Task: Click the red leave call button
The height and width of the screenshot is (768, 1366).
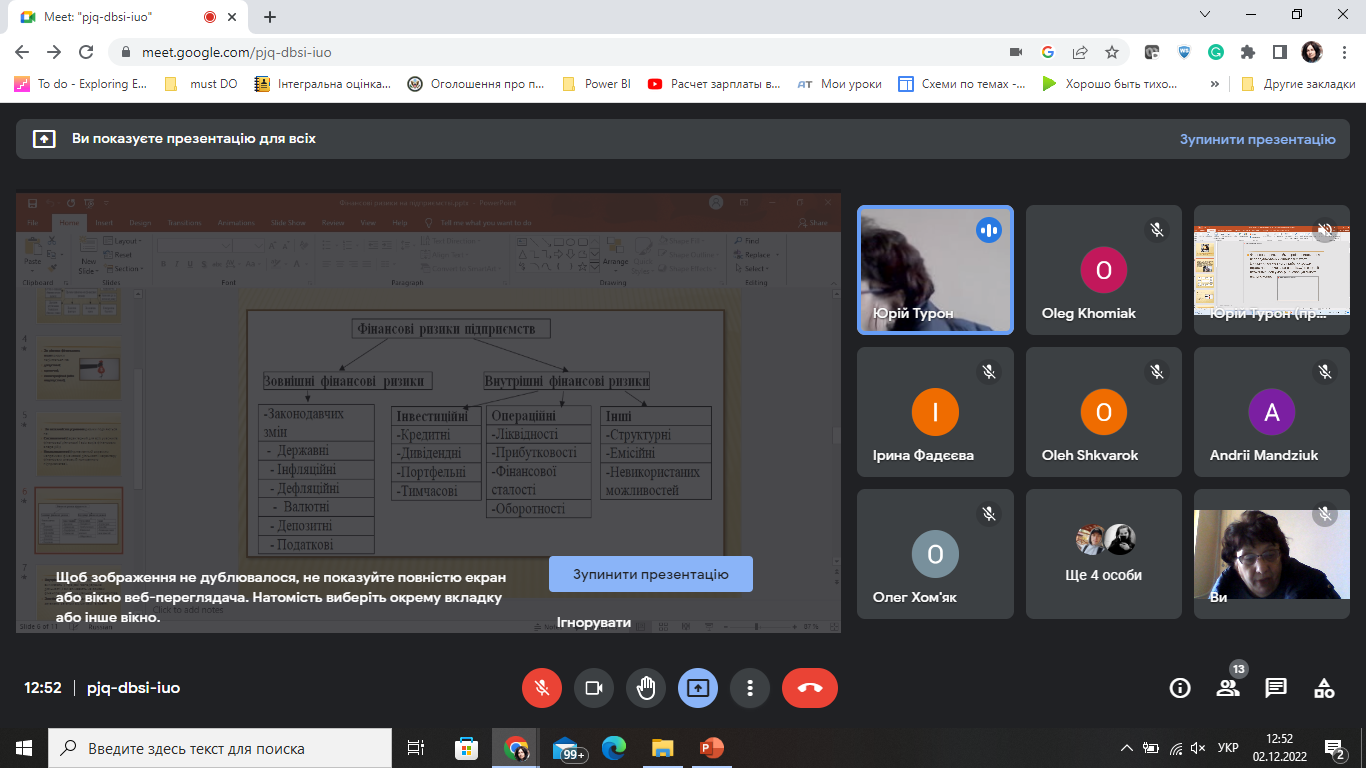Action: click(x=810, y=688)
